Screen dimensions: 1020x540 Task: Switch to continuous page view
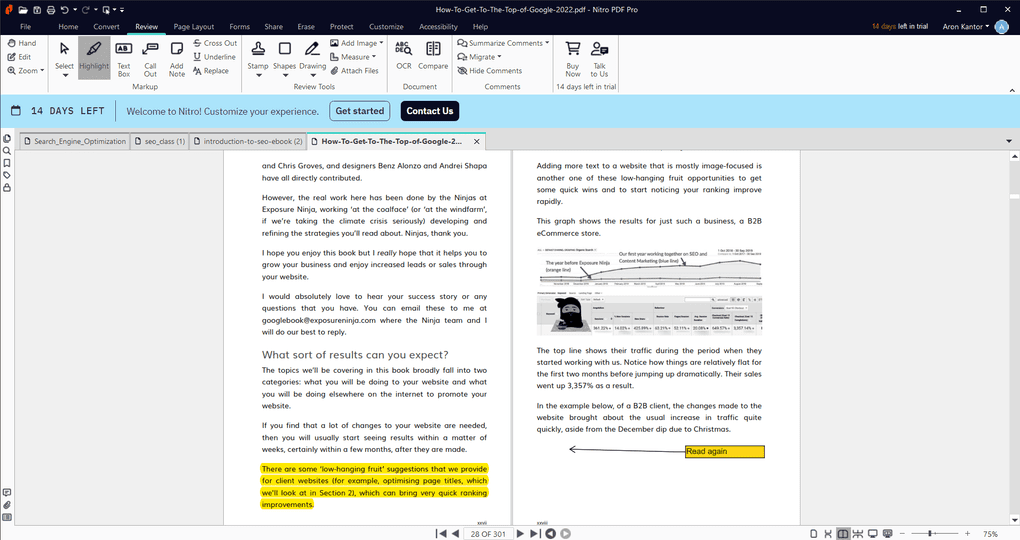point(828,533)
